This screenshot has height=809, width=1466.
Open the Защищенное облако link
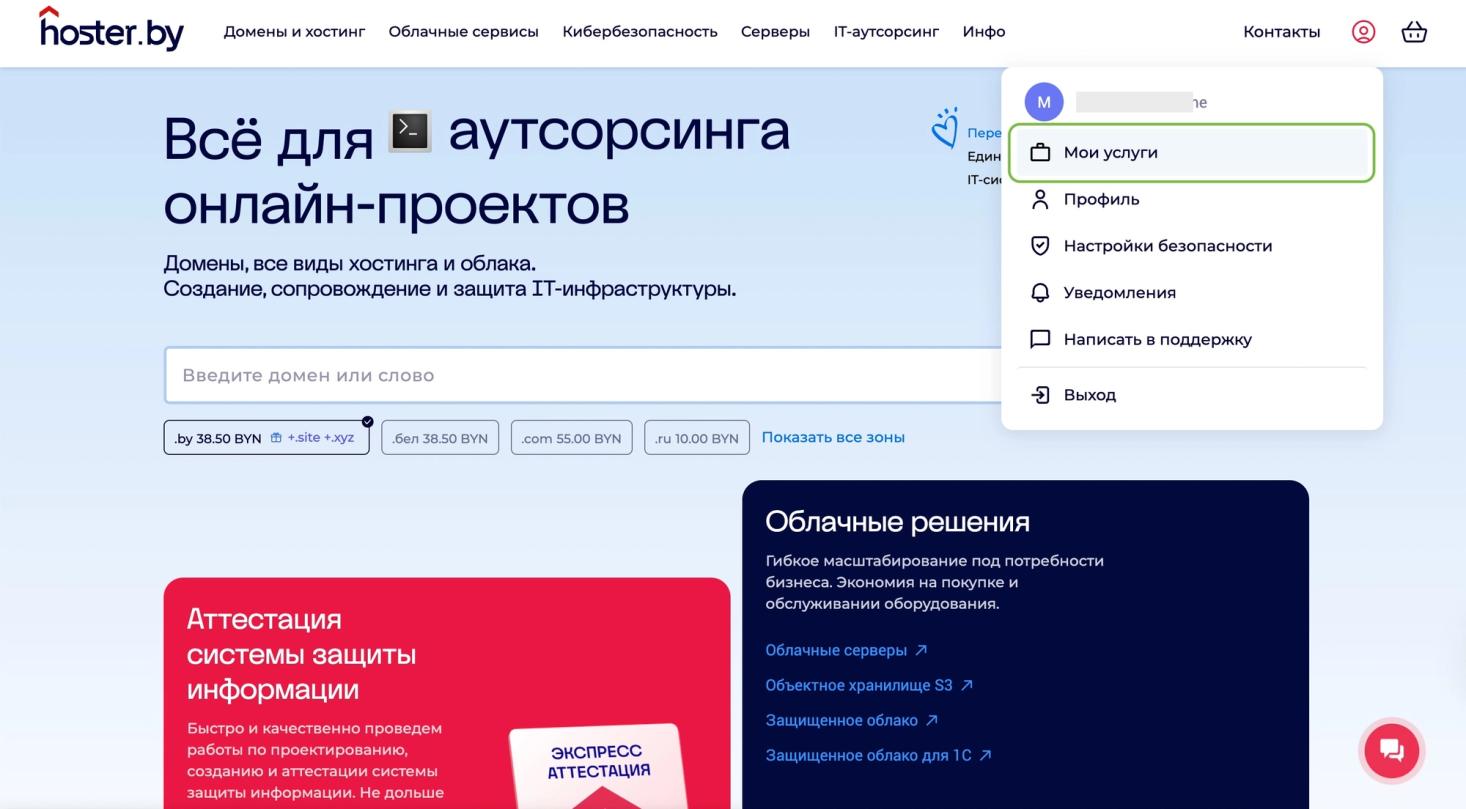(841, 721)
